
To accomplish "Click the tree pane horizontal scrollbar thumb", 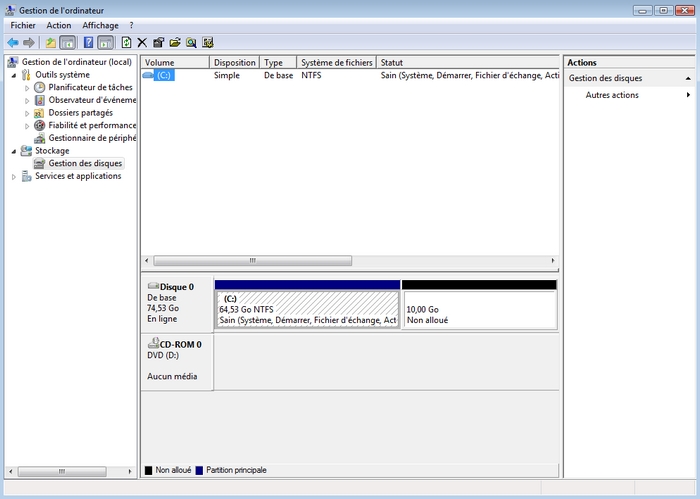I will [x=62, y=471].
